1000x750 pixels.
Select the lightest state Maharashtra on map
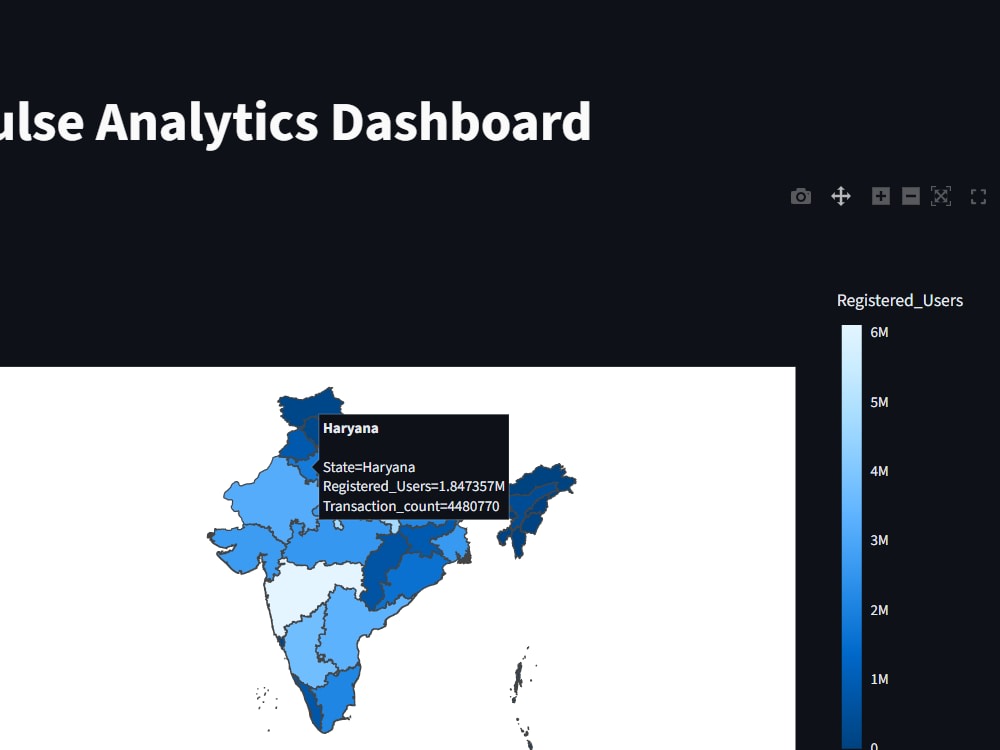[x=300, y=590]
